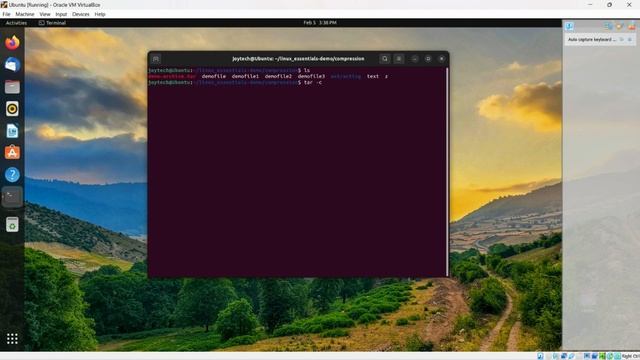Click demofile2 in the ls output
This screenshot has height=360, width=640.
click(278, 76)
